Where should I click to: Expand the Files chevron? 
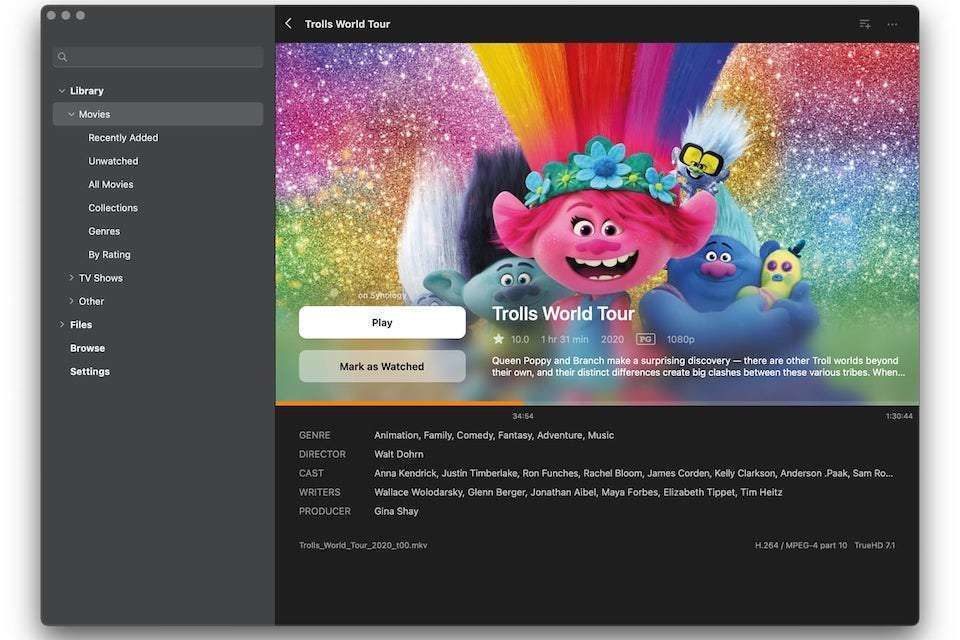[x=61, y=324]
